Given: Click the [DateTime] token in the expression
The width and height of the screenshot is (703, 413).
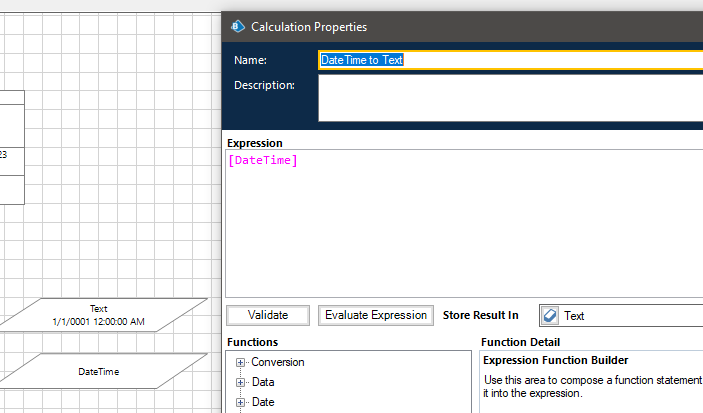Looking at the screenshot, I should (263, 161).
